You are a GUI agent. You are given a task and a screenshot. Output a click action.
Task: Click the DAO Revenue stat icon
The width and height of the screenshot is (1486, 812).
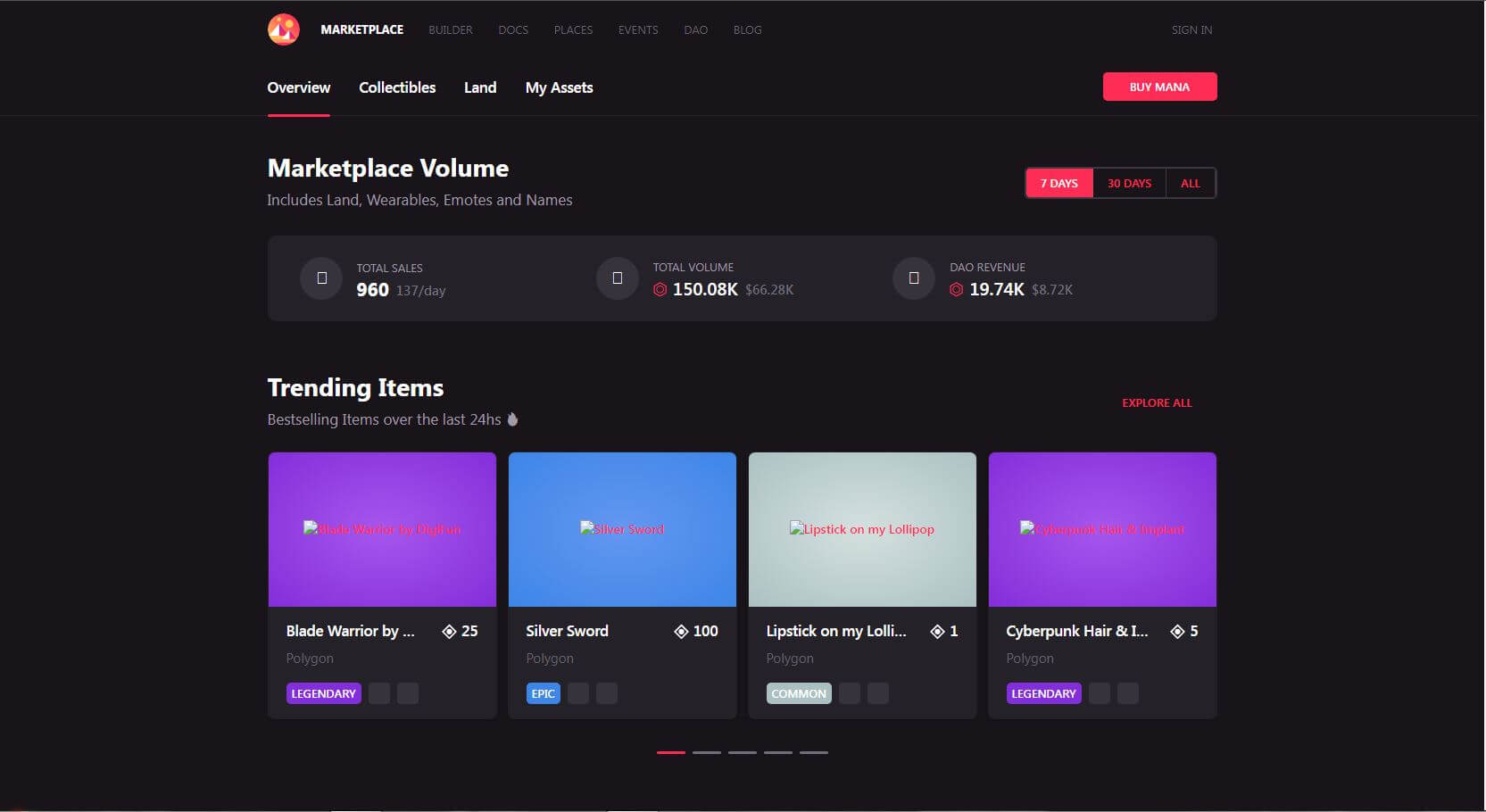coord(913,278)
